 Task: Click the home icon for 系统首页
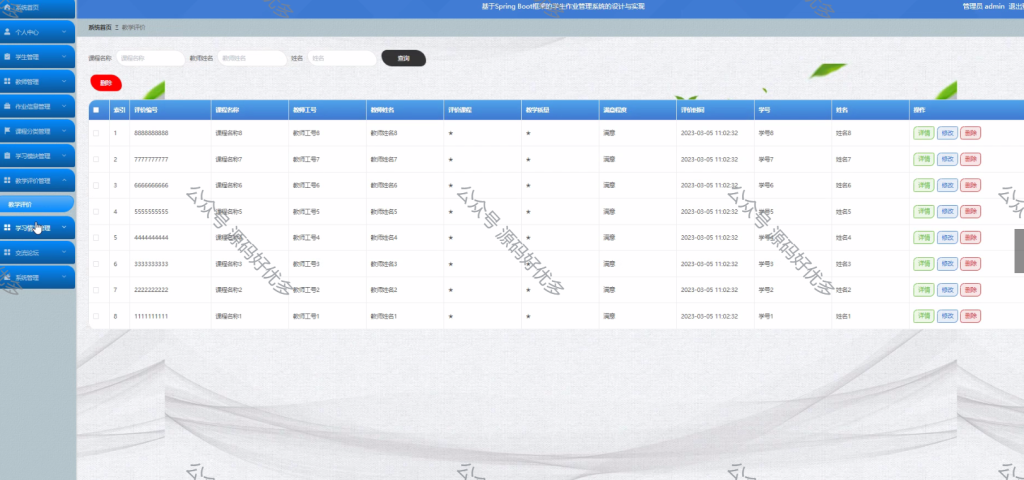7,7
